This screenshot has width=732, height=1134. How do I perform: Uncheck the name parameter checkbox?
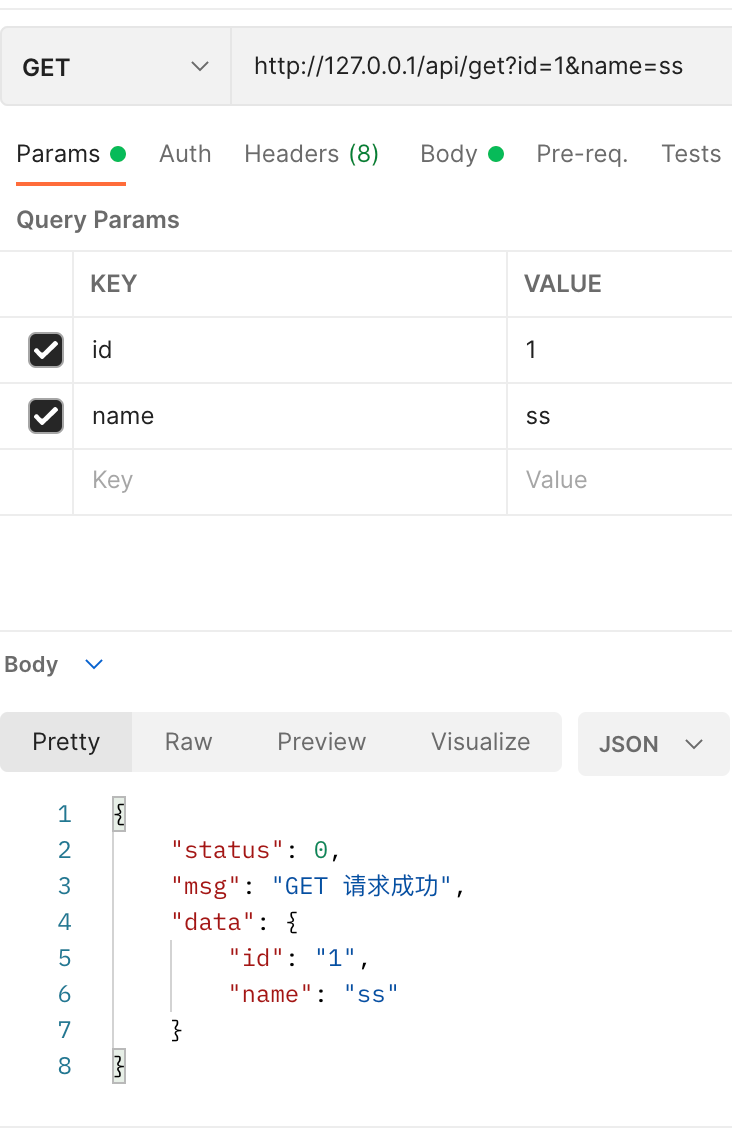point(46,416)
